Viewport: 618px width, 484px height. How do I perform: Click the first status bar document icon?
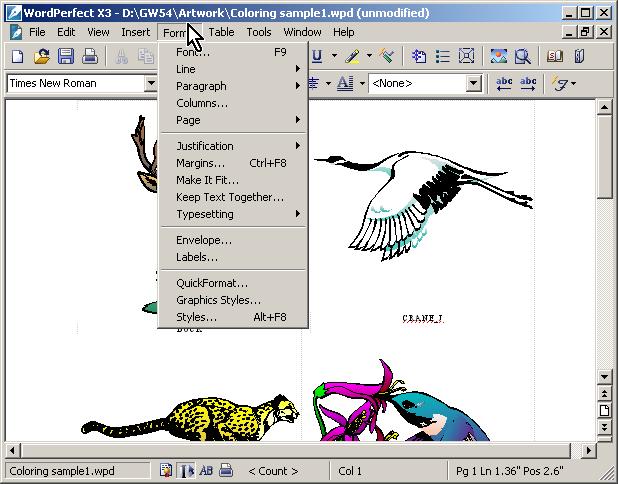(x=166, y=471)
